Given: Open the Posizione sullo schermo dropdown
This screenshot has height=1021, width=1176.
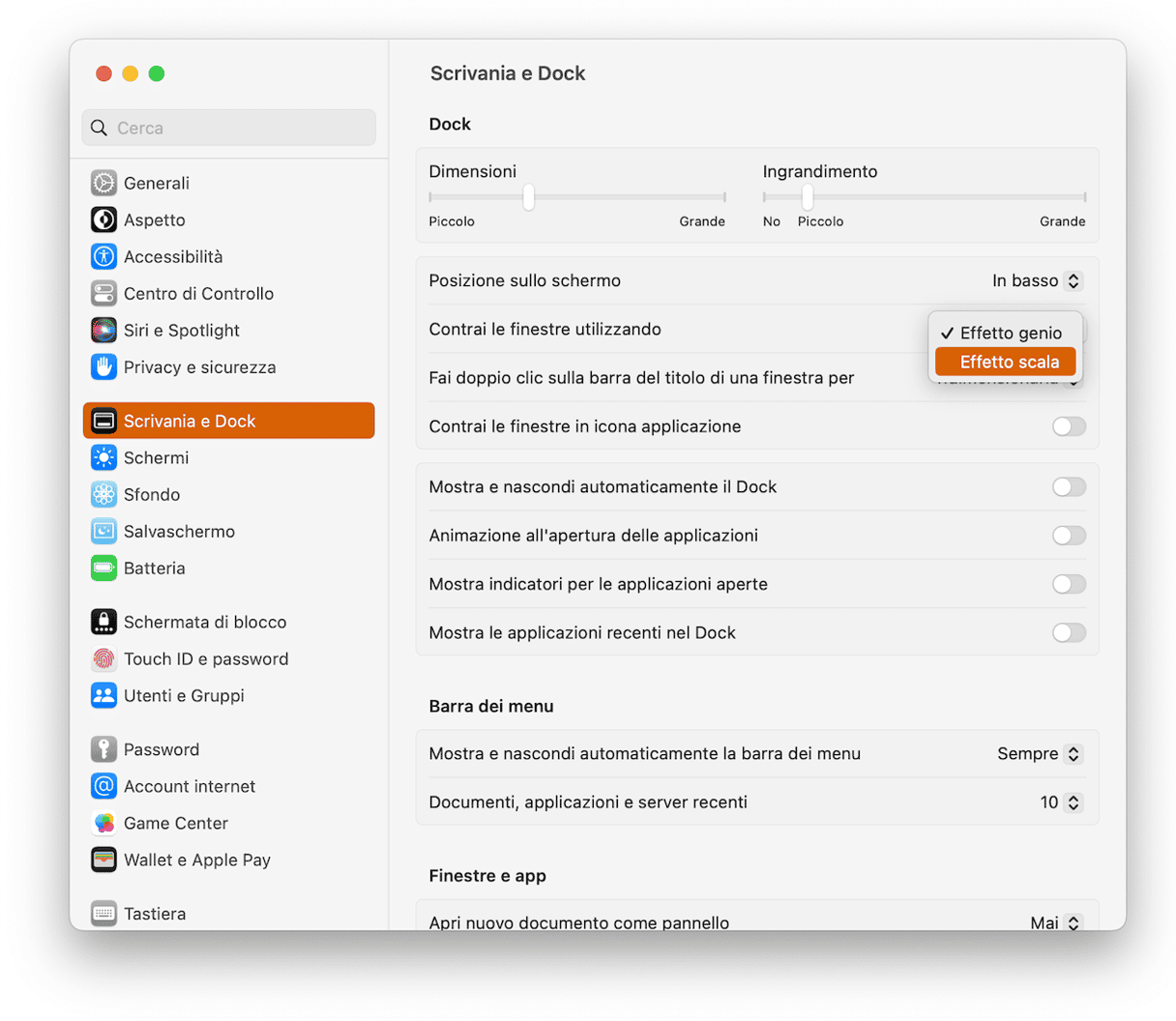Looking at the screenshot, I should click(1036, 280).
